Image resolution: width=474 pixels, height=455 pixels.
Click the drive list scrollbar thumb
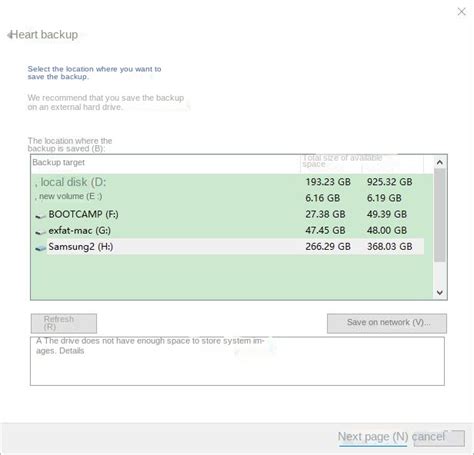click(x=440, y=215)
